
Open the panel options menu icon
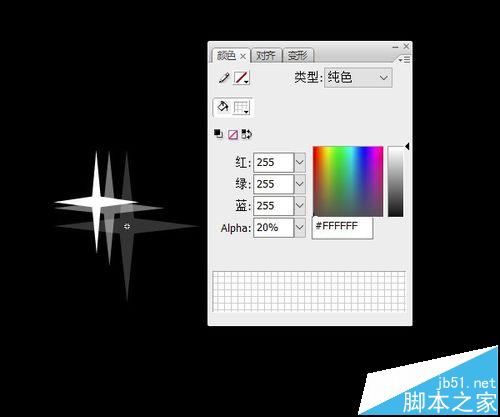click(405, 59)
